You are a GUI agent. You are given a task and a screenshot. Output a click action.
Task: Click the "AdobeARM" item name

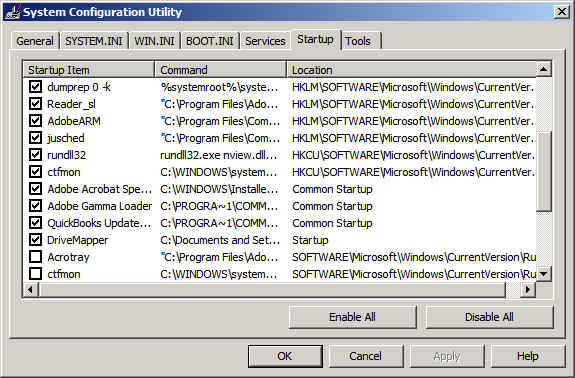74,121
